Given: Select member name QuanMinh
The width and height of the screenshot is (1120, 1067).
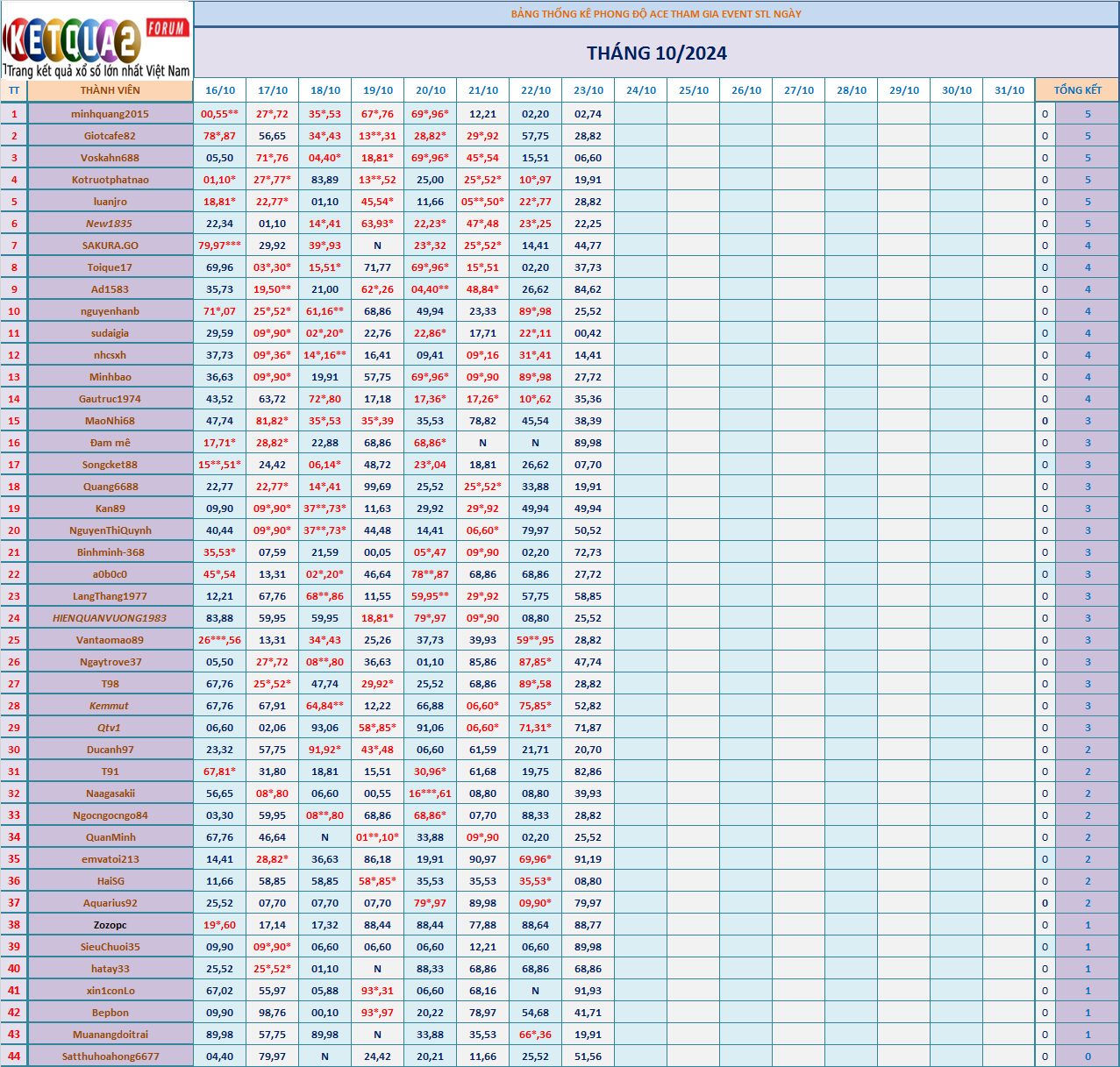Looking at the screenshot, I should click(111, 837).
